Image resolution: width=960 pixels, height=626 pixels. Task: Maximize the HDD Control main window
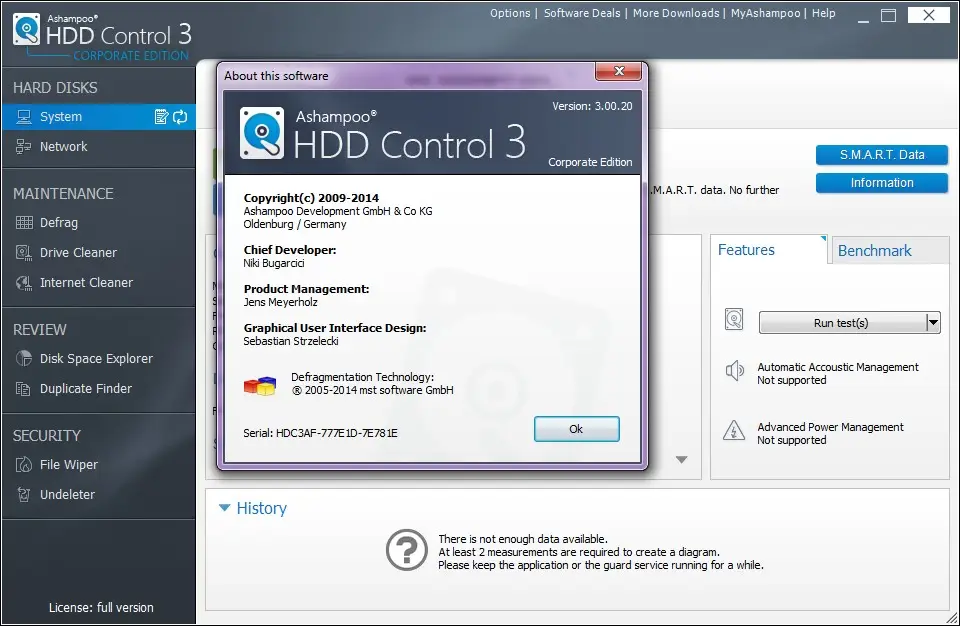888,15
